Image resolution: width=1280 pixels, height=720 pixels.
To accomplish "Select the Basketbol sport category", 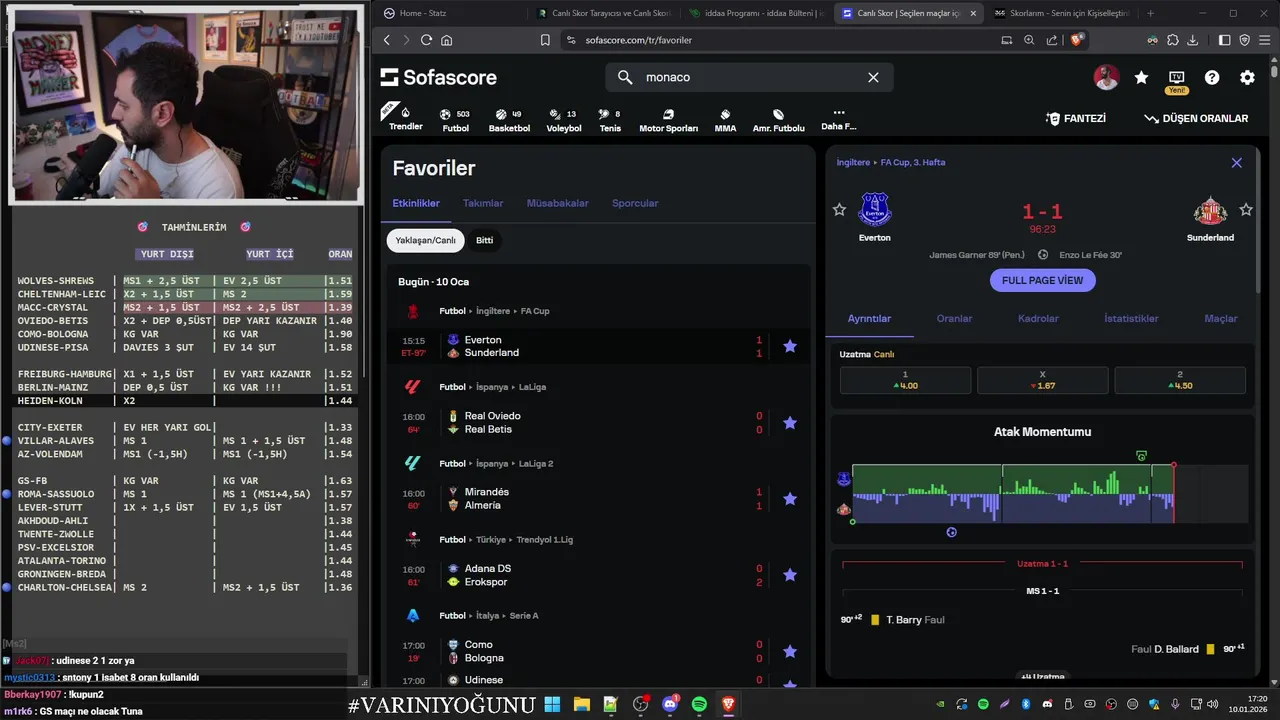I will [509, 121].
